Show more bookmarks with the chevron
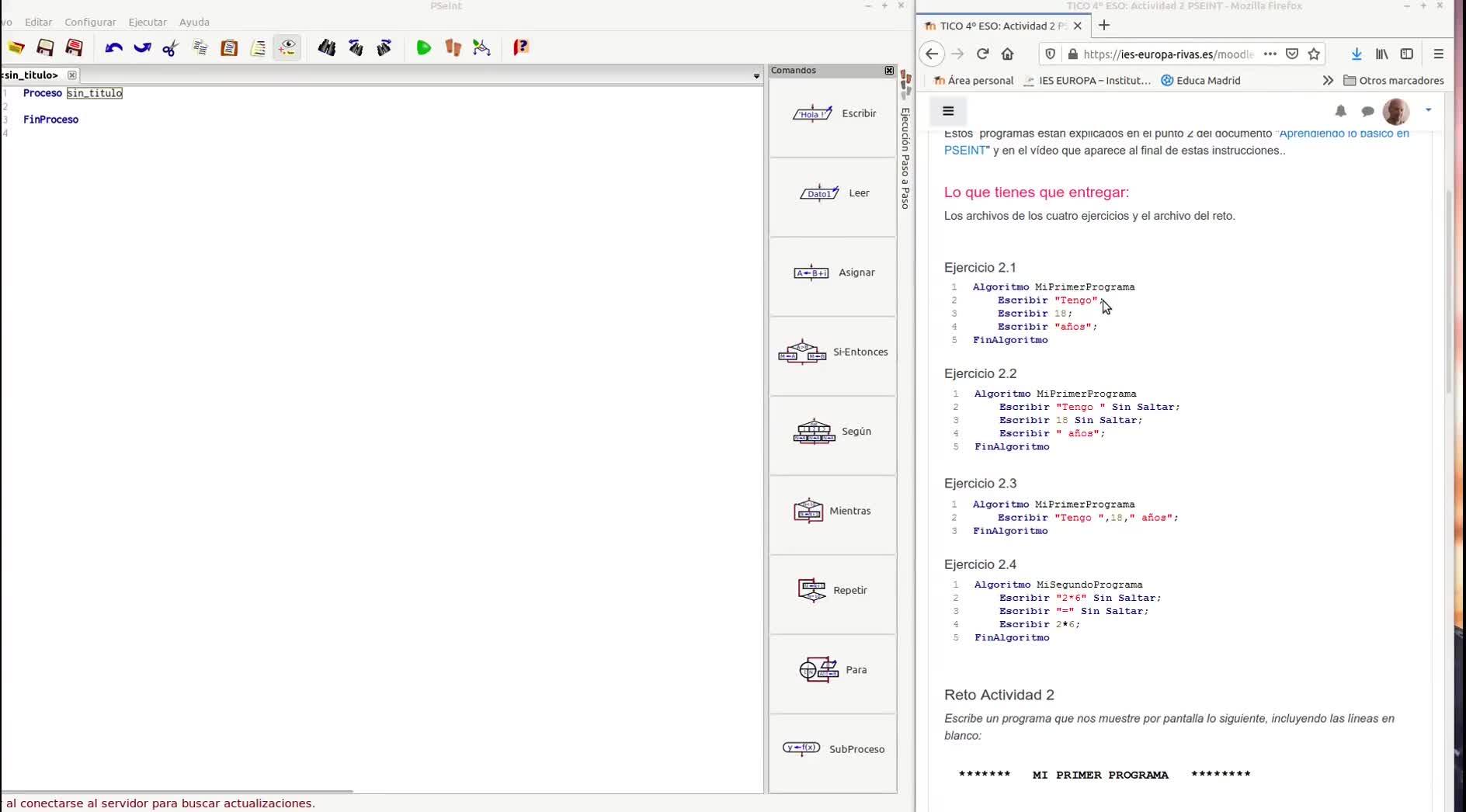The height and width of the screenshot is (812, 1466). [x=1328, y=81]
